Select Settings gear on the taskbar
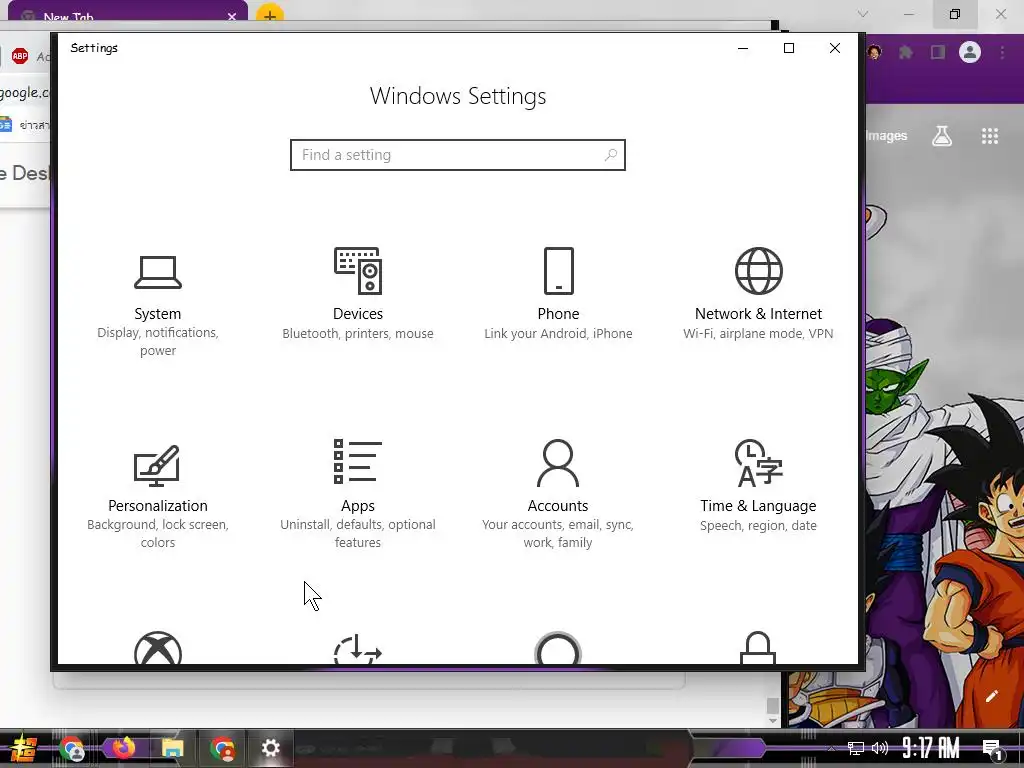Viewport: 1024px width, 768px height. coord(270,748)
